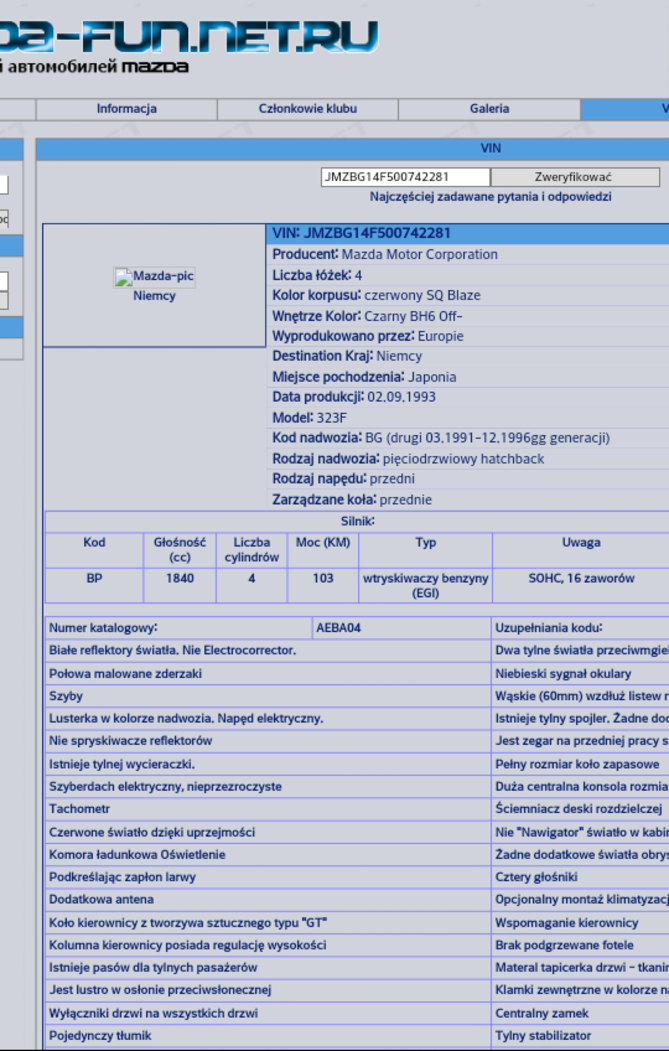Viewport: 669px width, 1051px height.
Task: Click the 'Kod' column header
Action: tap(94, 550)
